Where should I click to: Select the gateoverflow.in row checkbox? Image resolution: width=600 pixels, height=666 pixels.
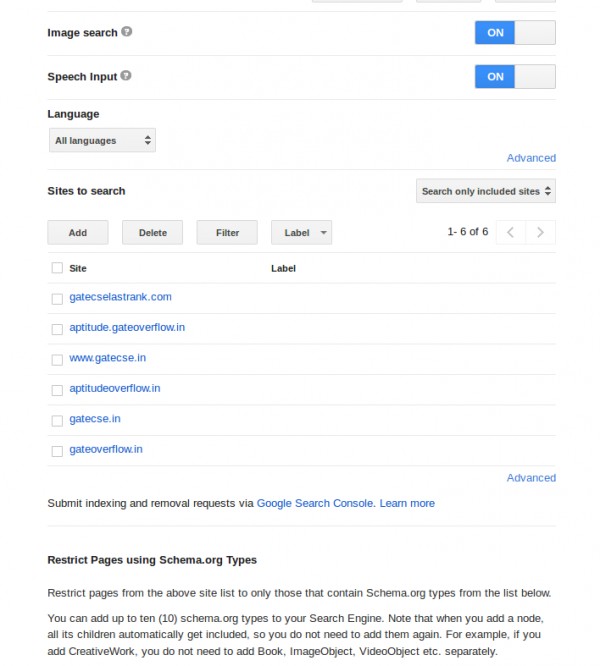[x=57, y=451]
